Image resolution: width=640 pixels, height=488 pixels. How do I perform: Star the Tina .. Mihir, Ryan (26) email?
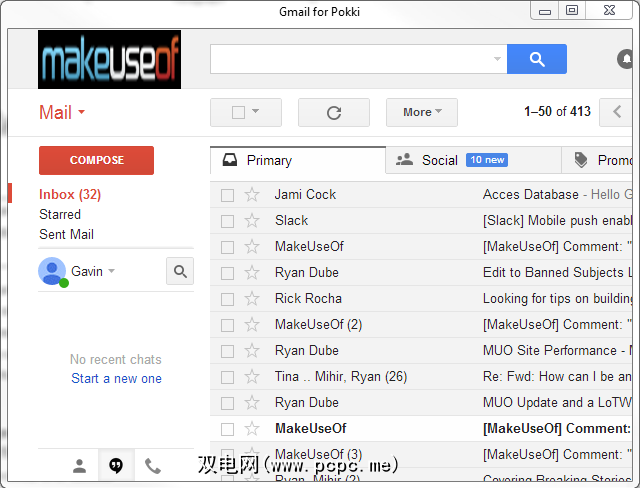pyautogui.click(x=252, y=377)
